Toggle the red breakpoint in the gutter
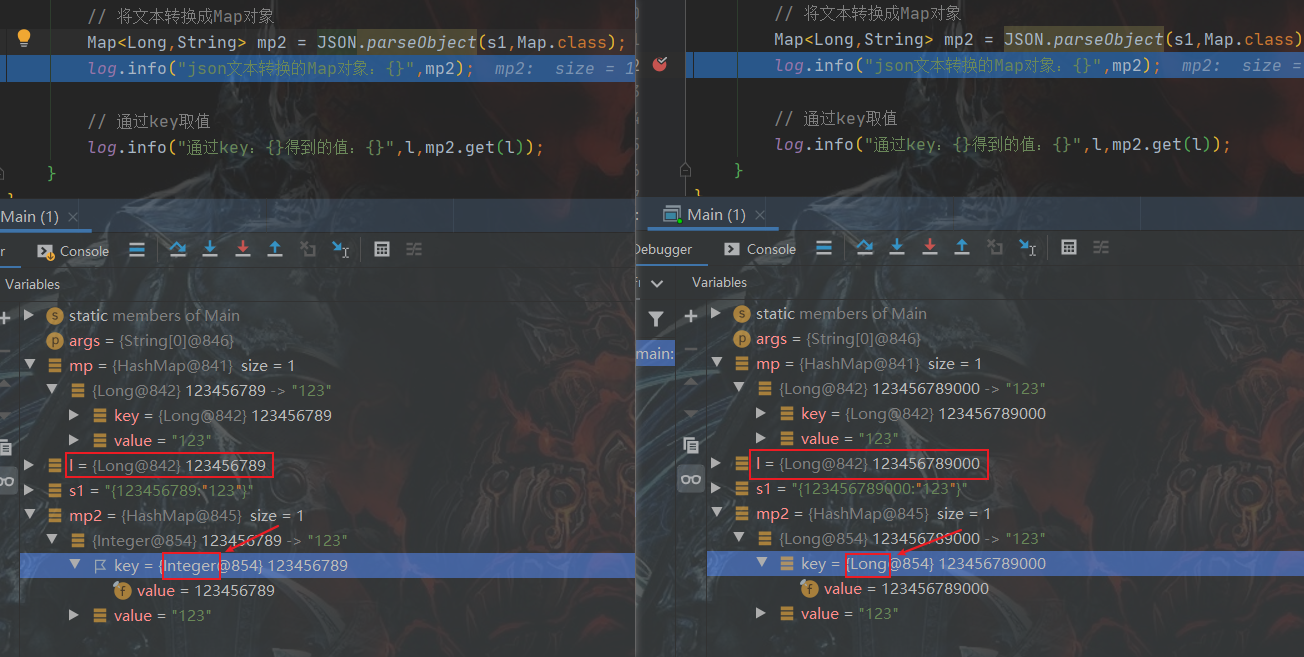1304x657 pixels. coord(659,64)
